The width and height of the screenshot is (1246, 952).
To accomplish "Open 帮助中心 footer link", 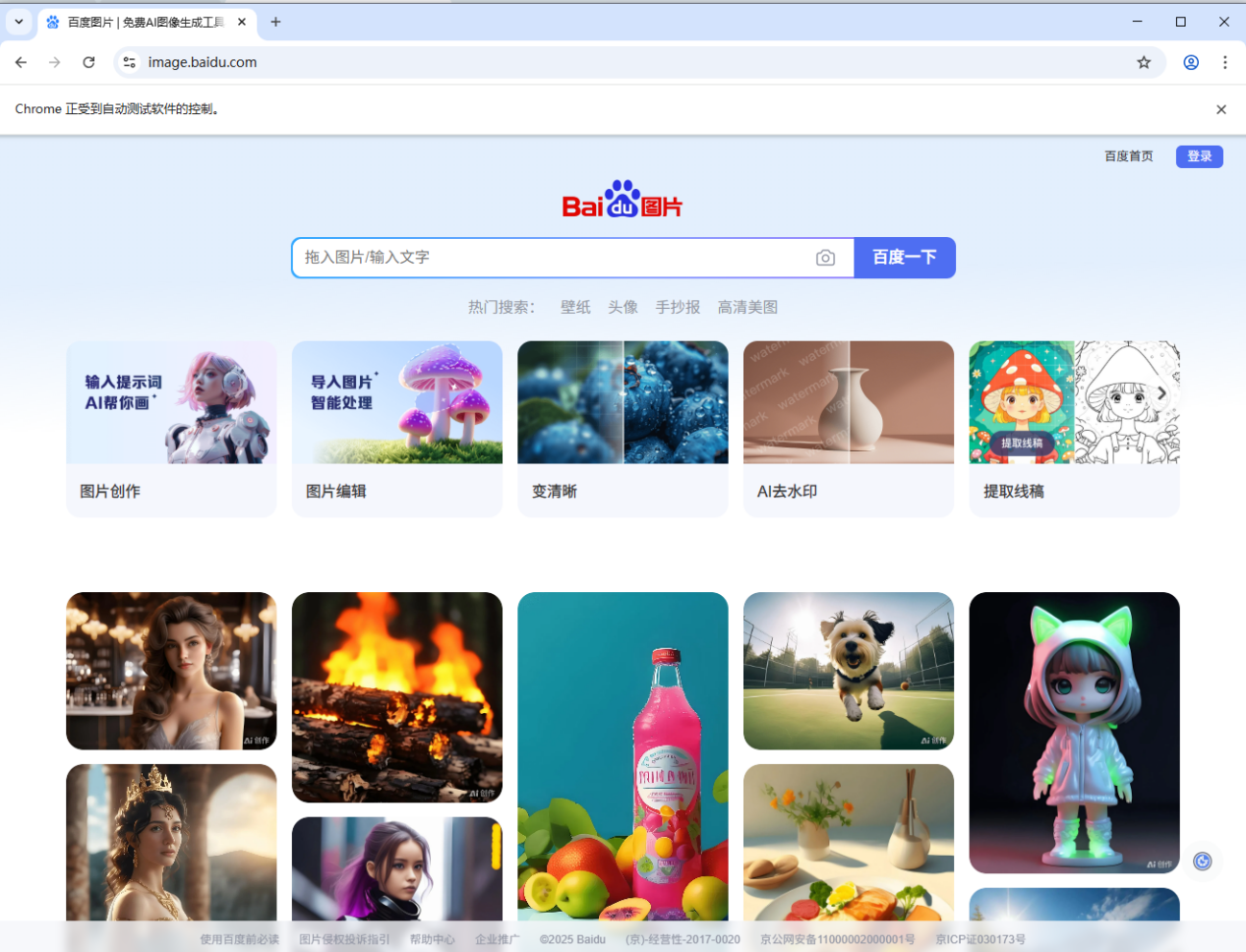I will pyautogui.click(x=433, y=939).
